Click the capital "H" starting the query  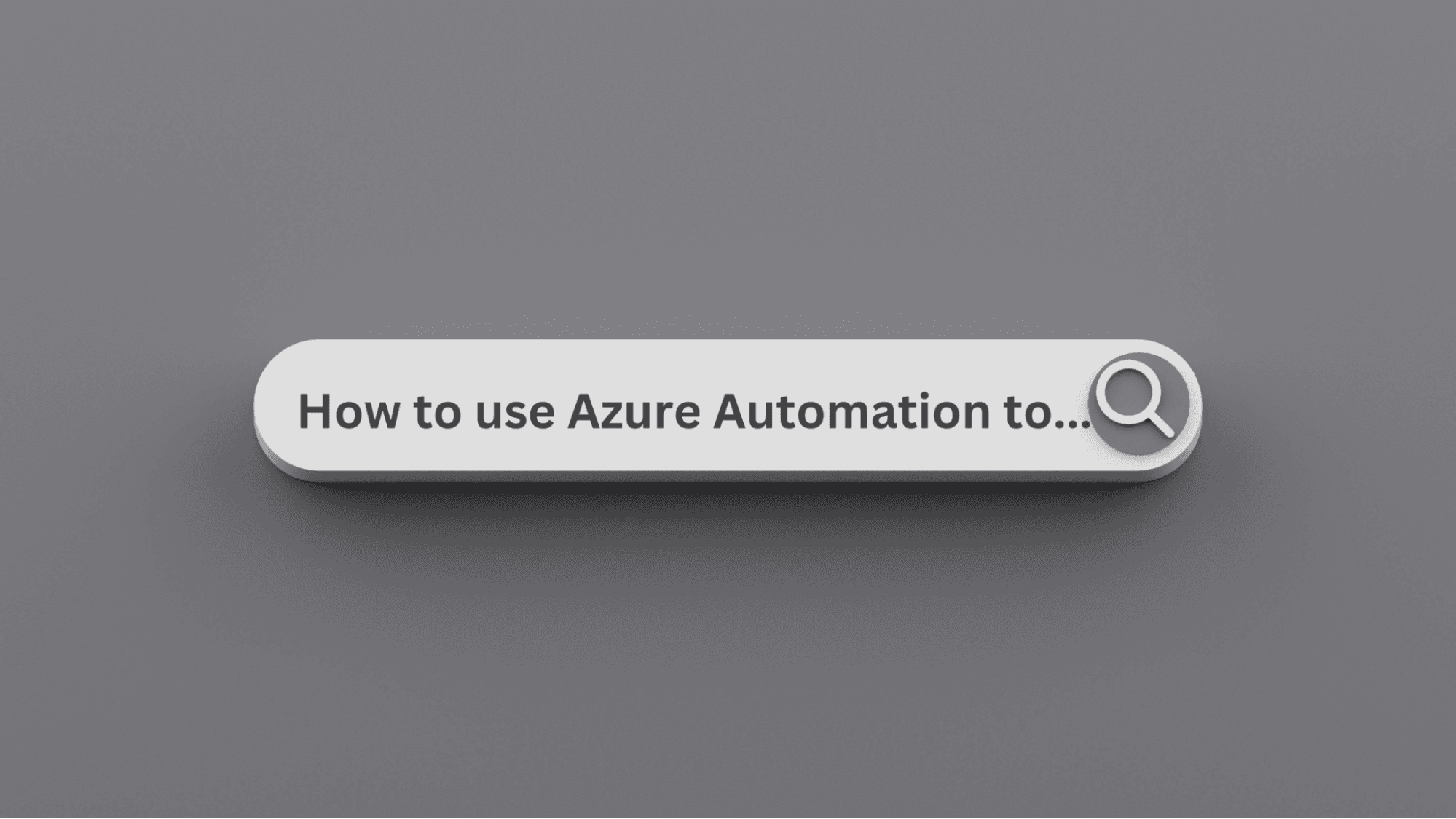point(312,411)
